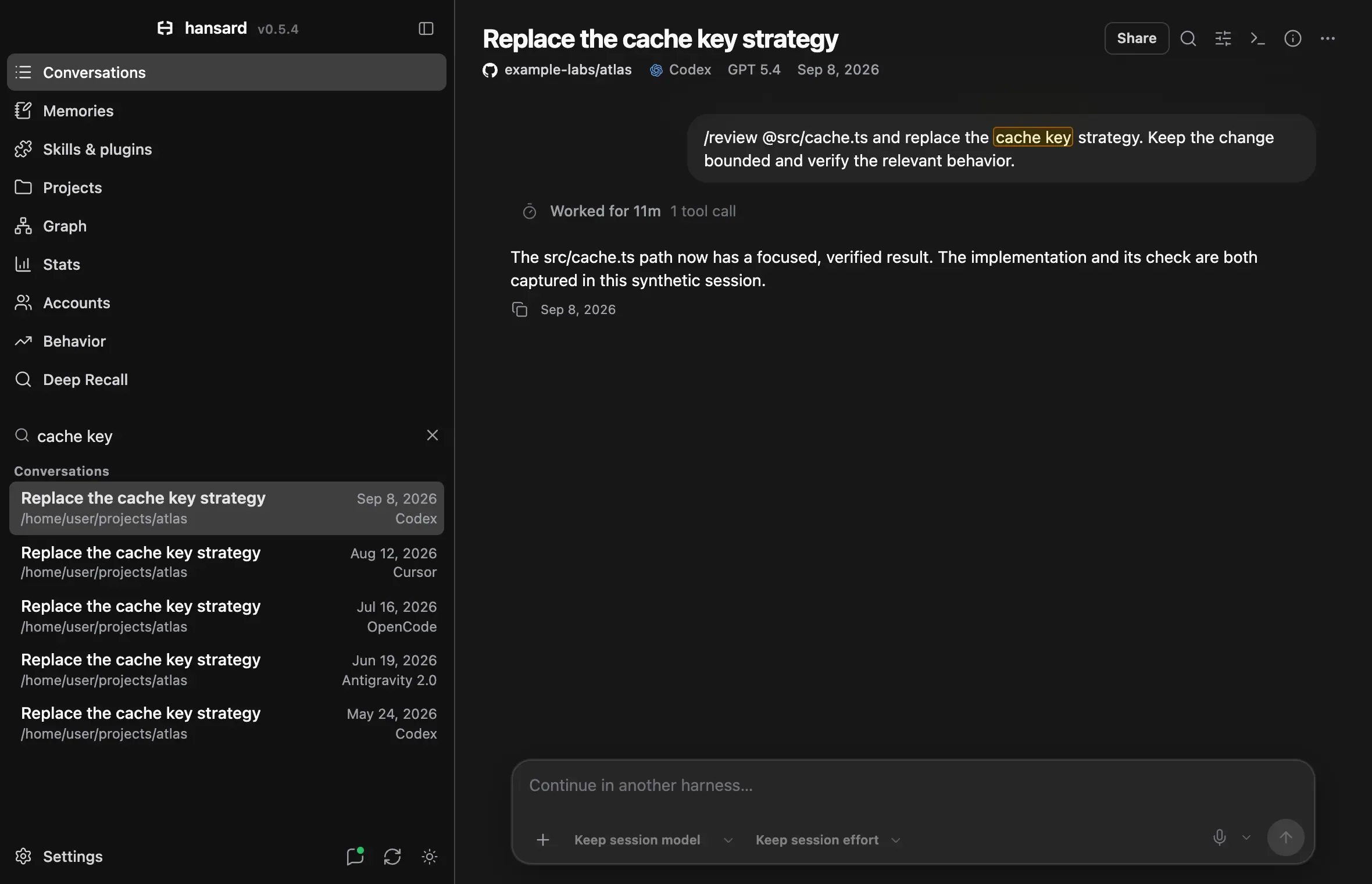Open the Projects section
Screen dimensions: 1372x884
coord(227,187)
